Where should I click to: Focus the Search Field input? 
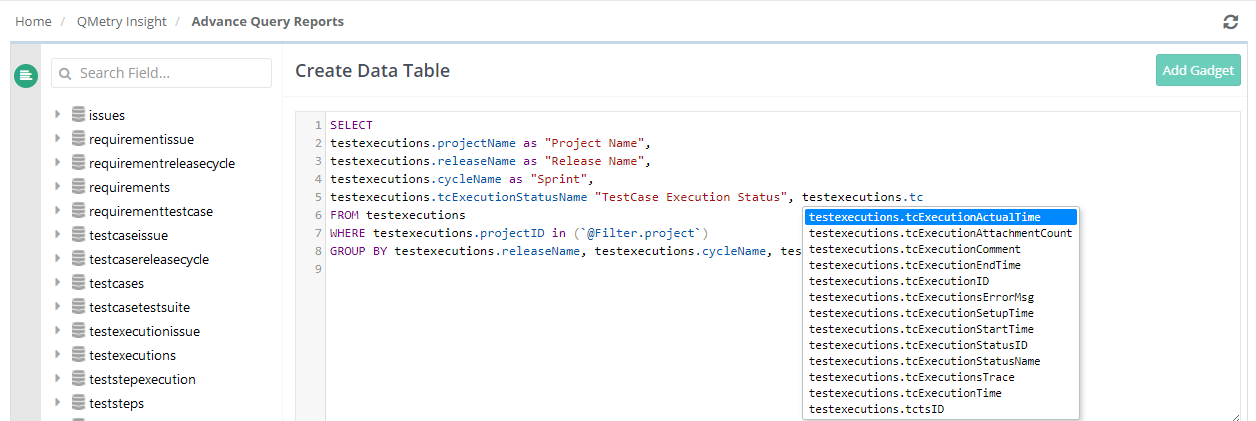(x=161, y=73)
